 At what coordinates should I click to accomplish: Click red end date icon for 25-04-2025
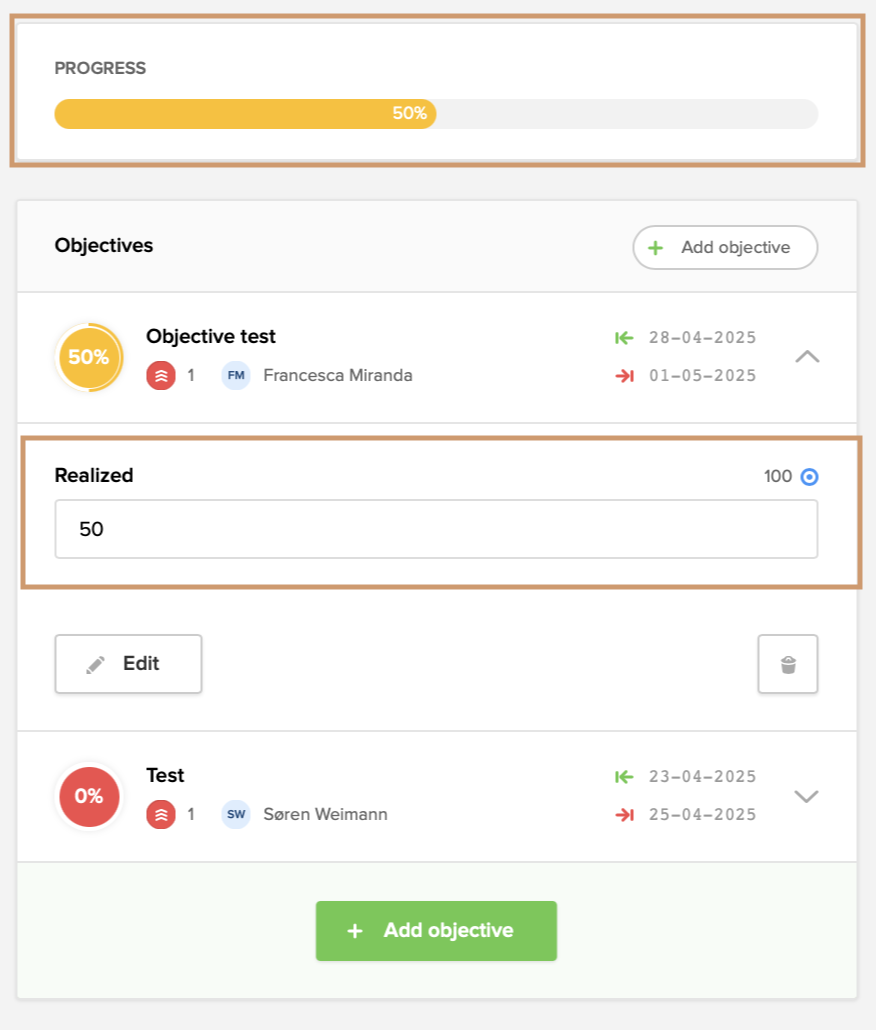click(625, 815)
